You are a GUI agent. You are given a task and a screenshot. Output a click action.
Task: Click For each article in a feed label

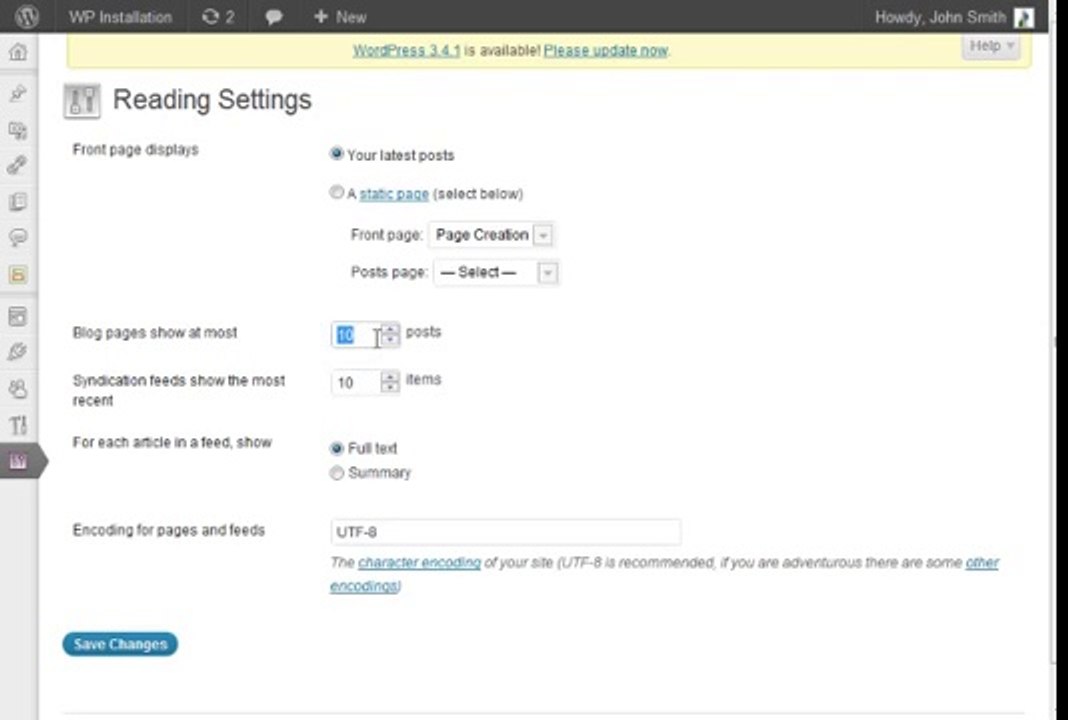(172, 443)
